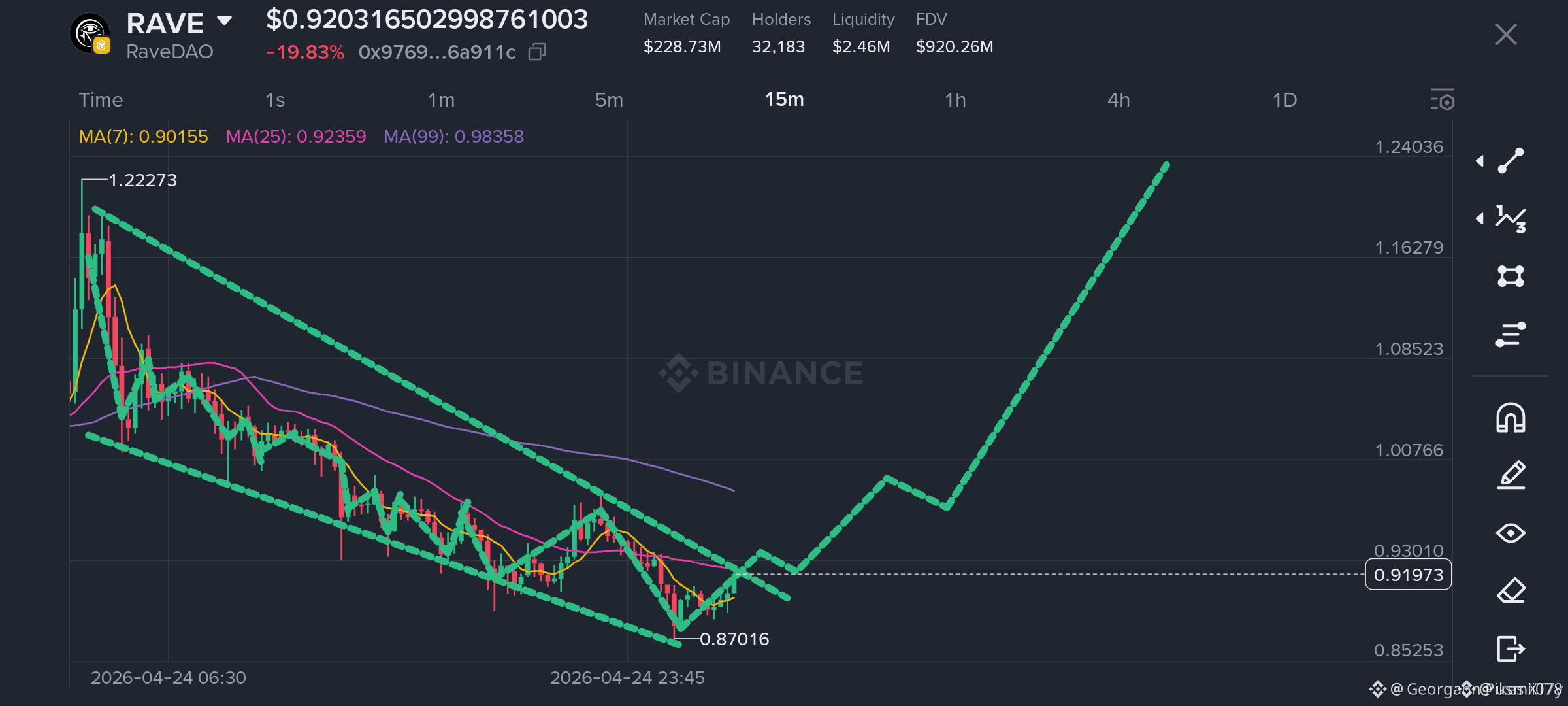1568x706 pixels.
Task: Expand the wave pattern tool options arrow
Action: coord(1480,218)
